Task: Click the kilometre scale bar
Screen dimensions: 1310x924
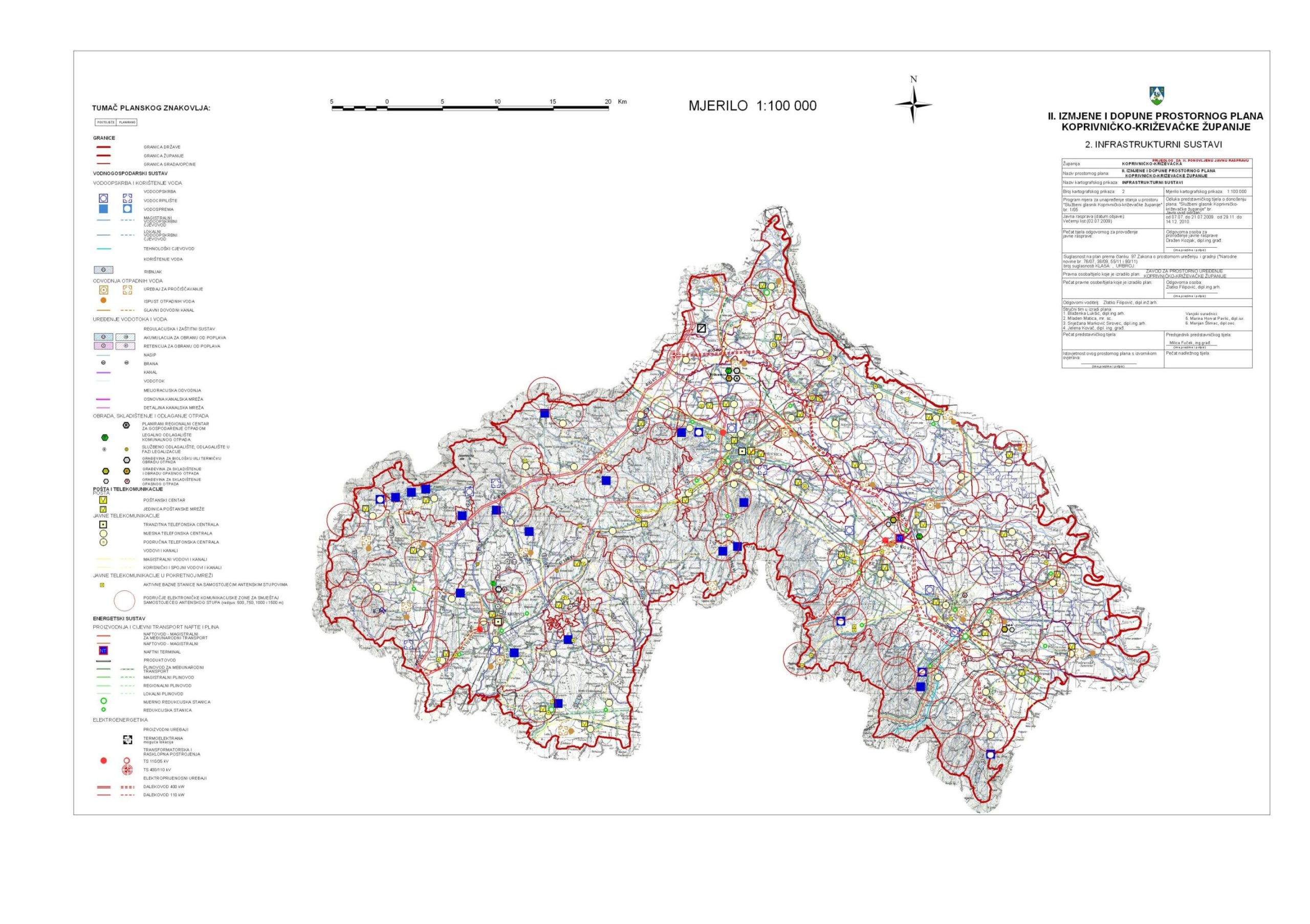Action: [470, 108]
